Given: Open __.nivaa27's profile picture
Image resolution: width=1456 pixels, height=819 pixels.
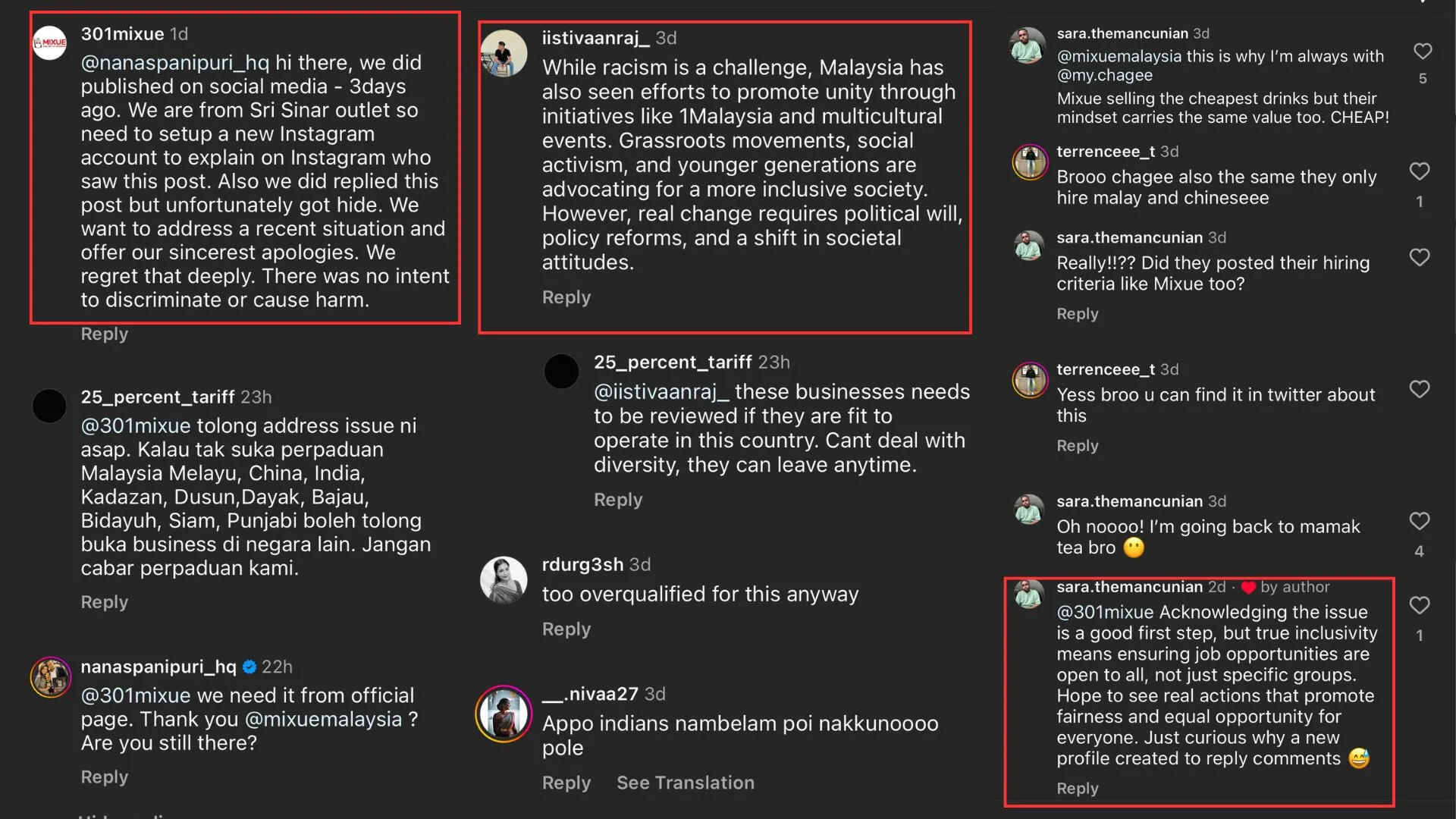Looking at the screenshot, I should pos(504,714).
